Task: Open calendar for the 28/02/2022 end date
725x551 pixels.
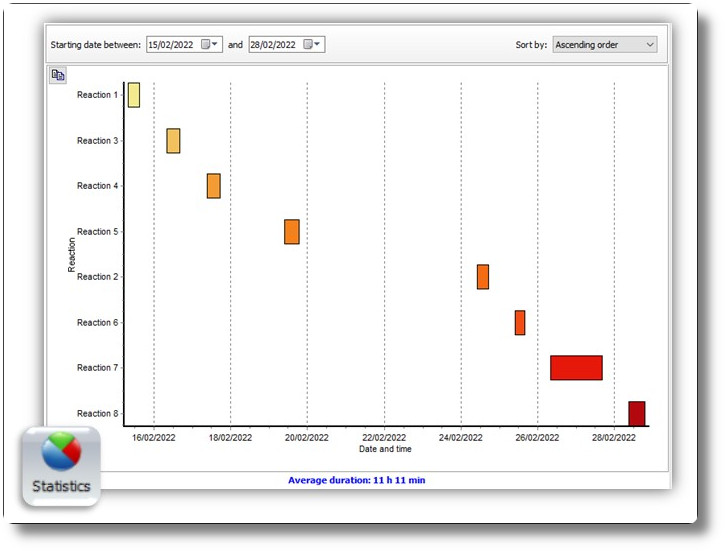Action: pyautogui.click(x=312, y=44)
